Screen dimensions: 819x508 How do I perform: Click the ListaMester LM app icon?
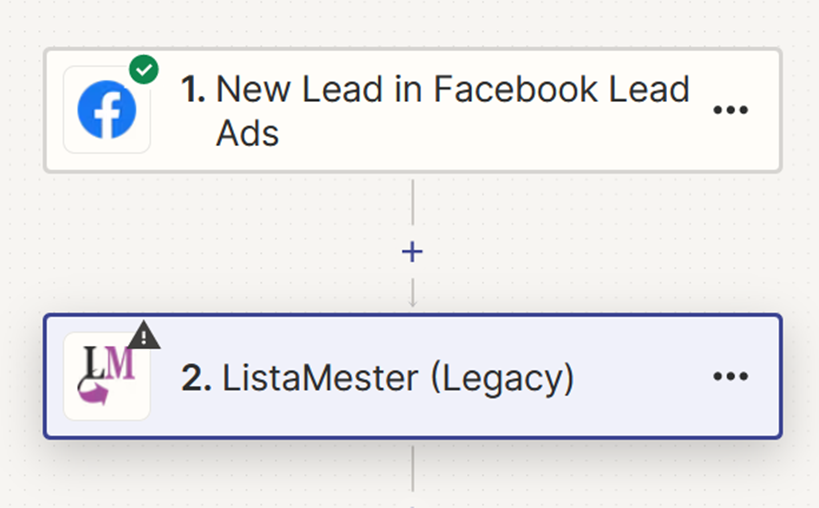[x=107, y=376]
